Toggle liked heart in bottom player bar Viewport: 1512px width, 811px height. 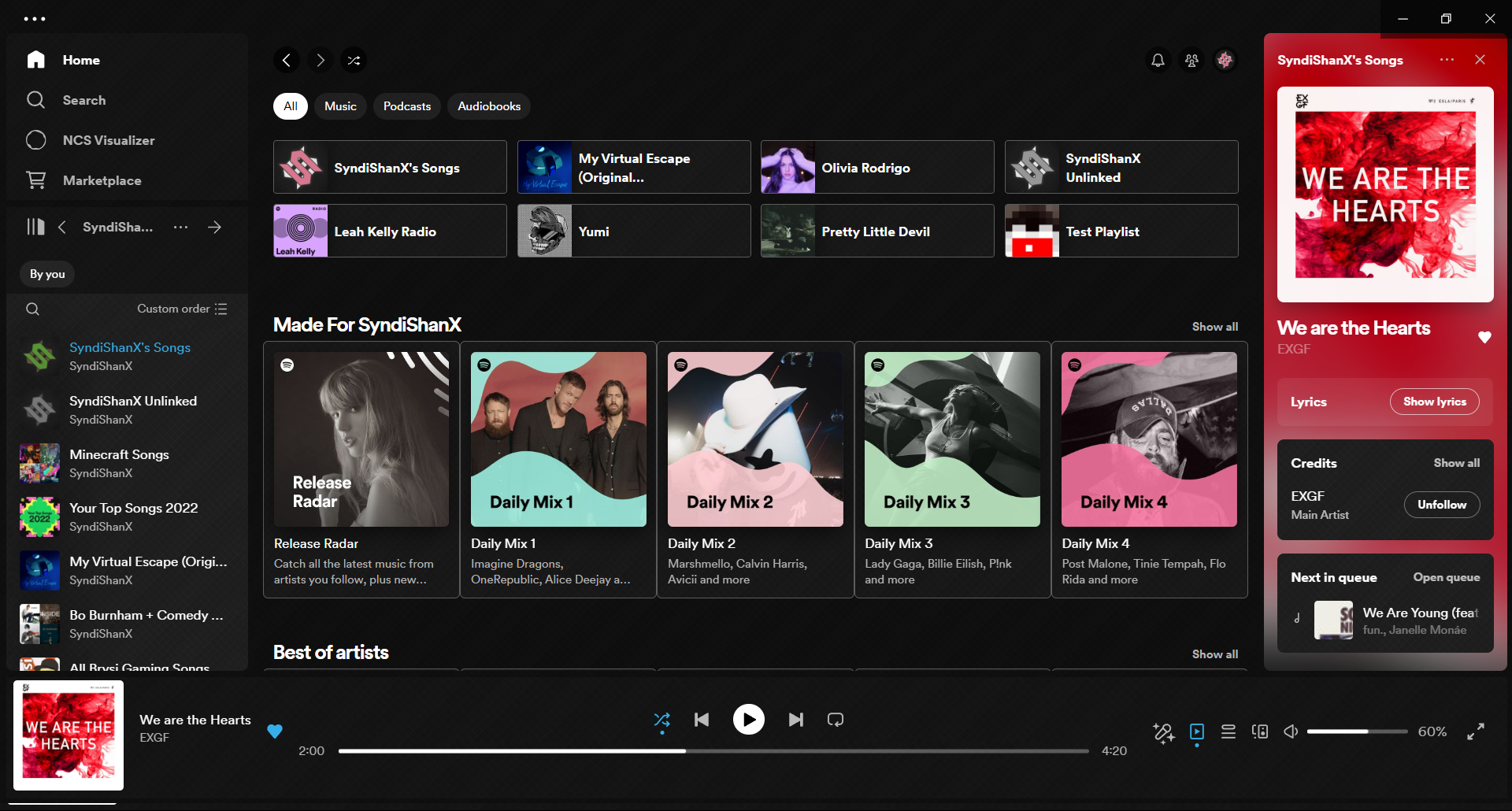[274, 731]
